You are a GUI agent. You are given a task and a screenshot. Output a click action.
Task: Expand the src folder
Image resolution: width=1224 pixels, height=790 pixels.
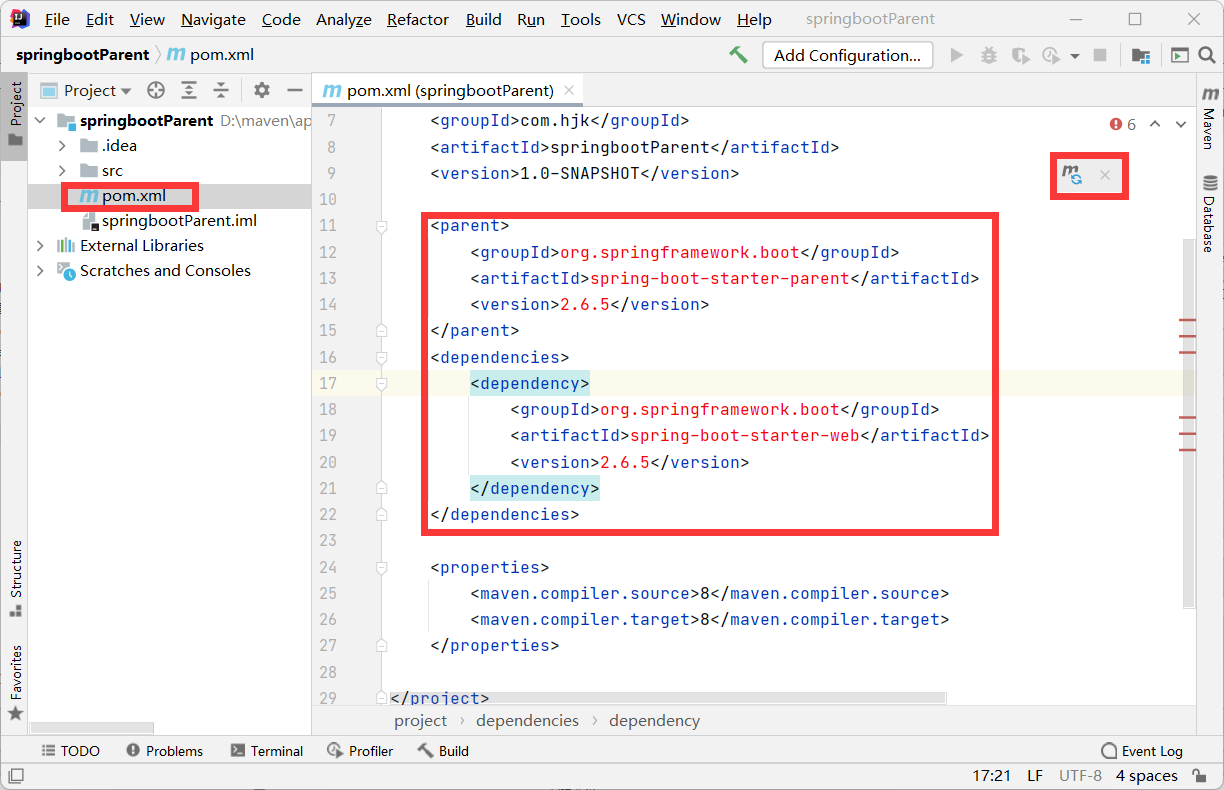(62, 170)
